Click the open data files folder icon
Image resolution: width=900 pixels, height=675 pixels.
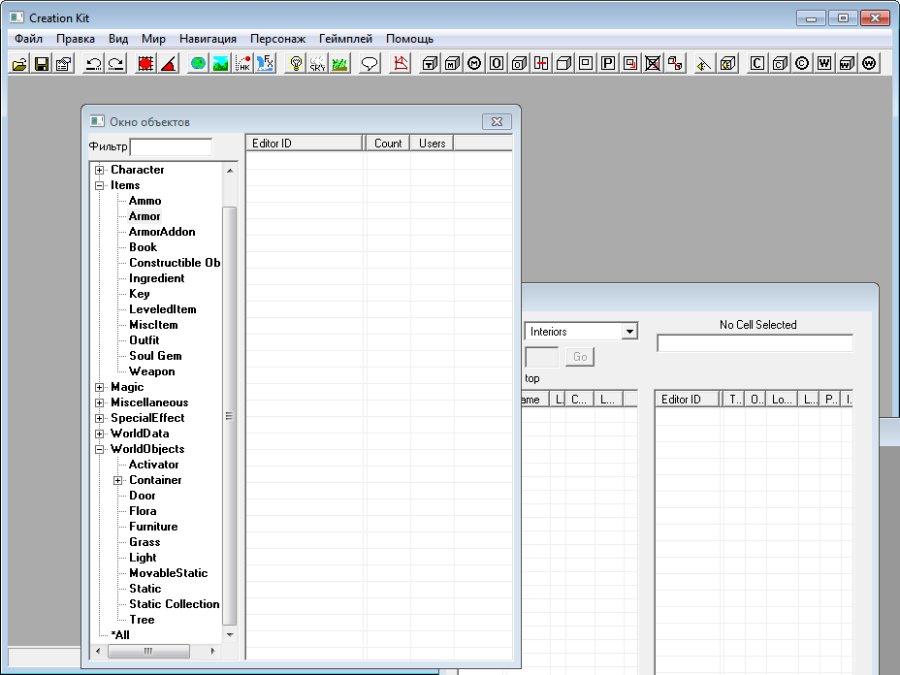[x=19, y=63]
